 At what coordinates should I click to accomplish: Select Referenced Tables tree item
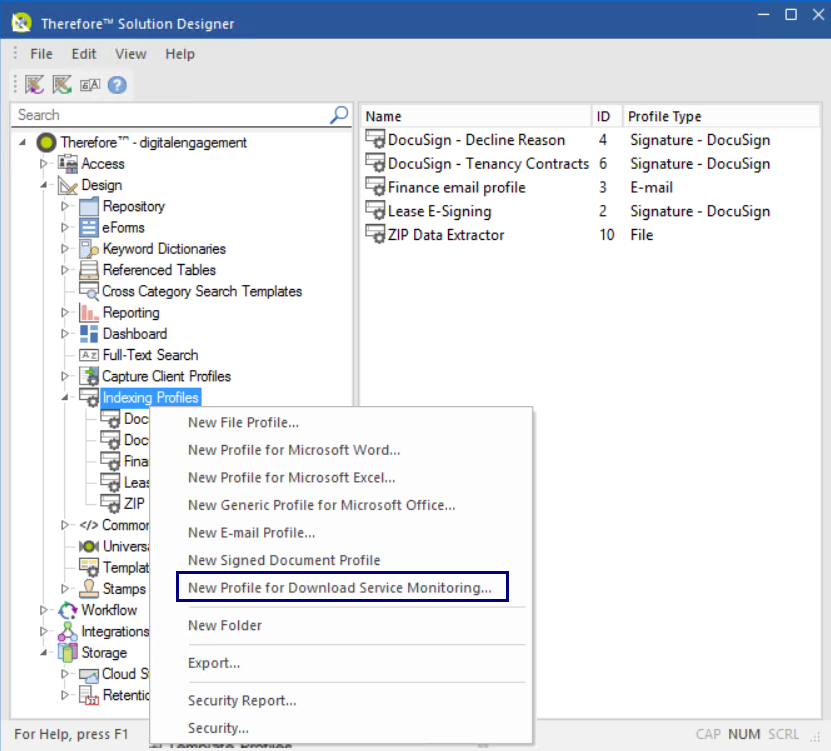pos(159,270)
